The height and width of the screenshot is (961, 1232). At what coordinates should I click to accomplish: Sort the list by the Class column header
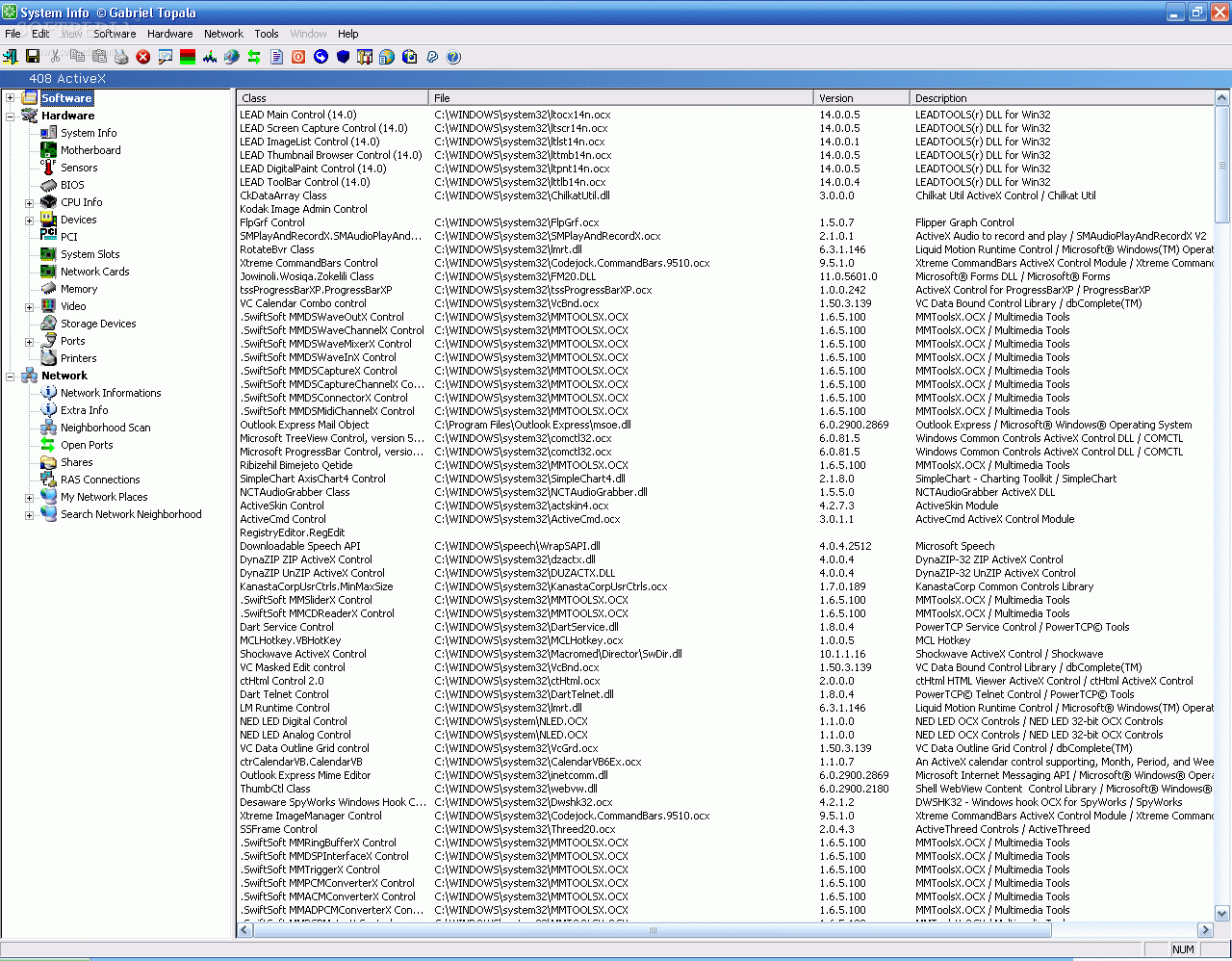(x=333, y=97)
